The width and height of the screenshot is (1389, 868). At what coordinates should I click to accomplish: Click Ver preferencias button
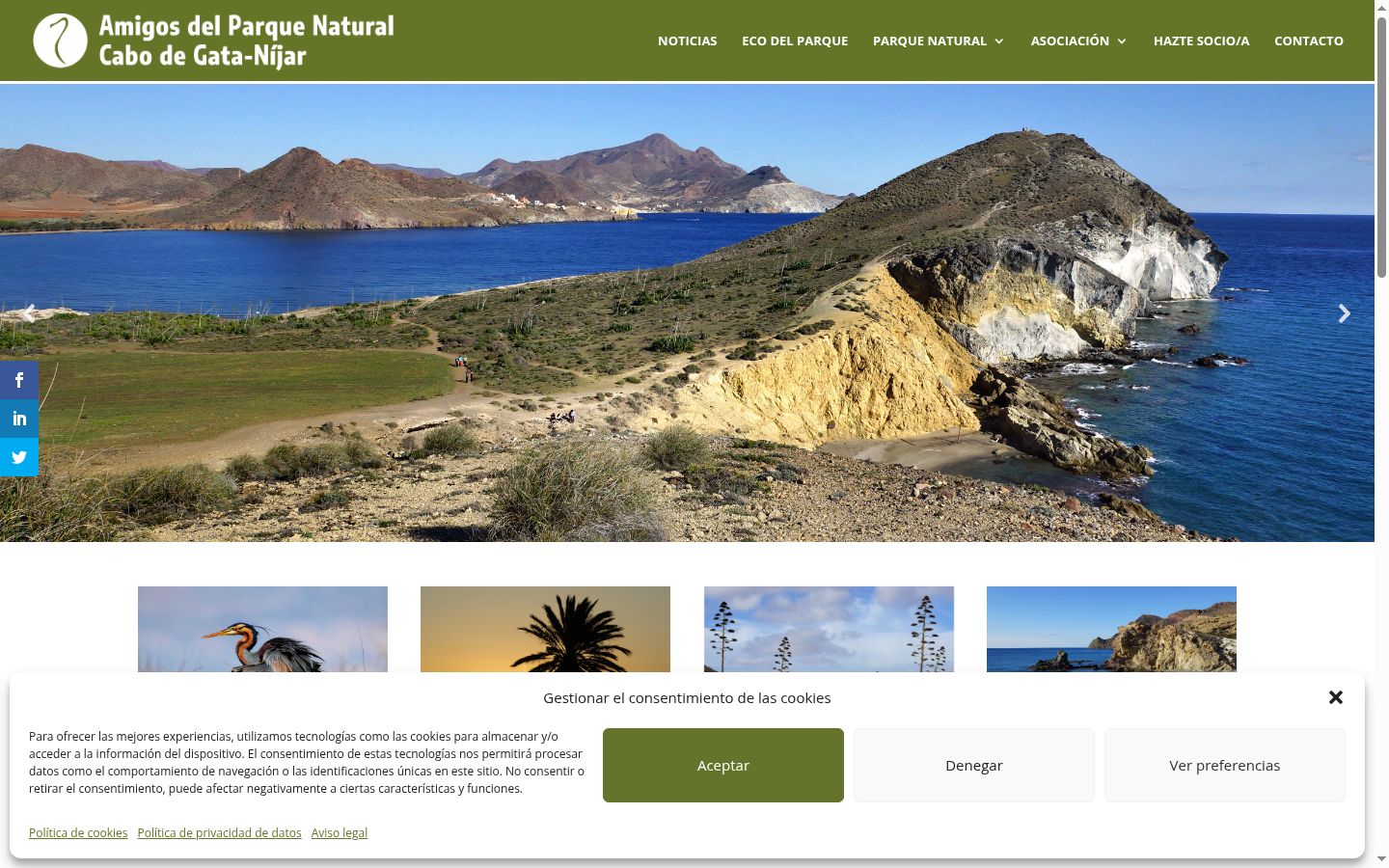1225,765
